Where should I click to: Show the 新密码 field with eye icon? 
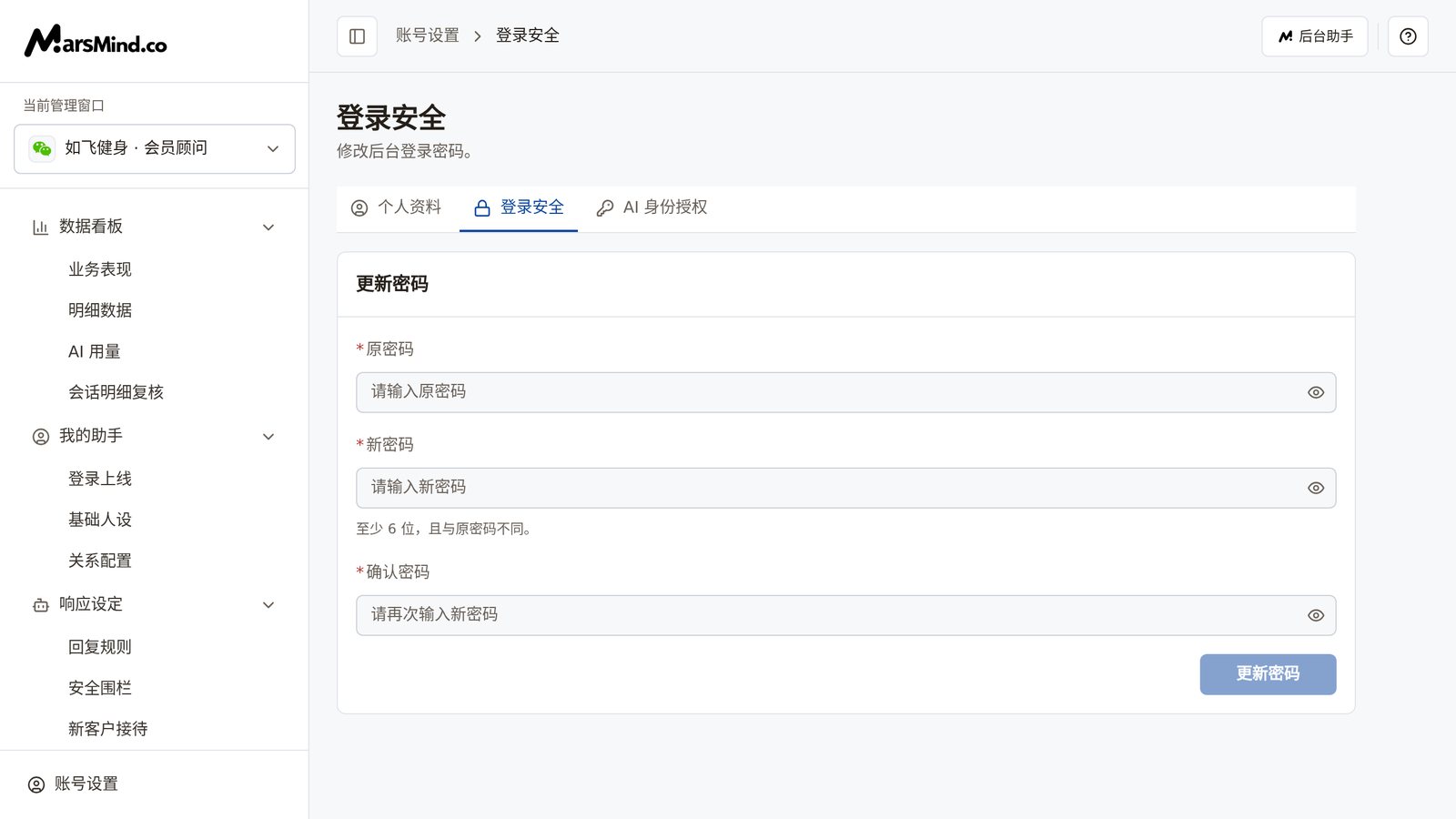click(x=1316, y=488)
